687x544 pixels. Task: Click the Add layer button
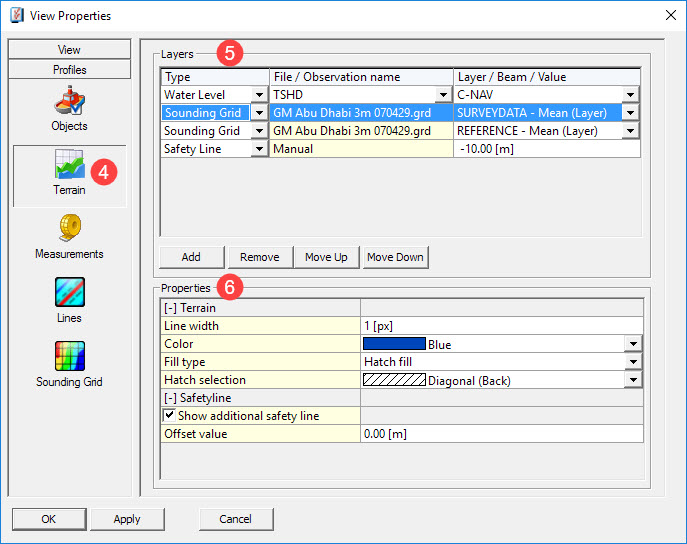click(x=190, y=257)
